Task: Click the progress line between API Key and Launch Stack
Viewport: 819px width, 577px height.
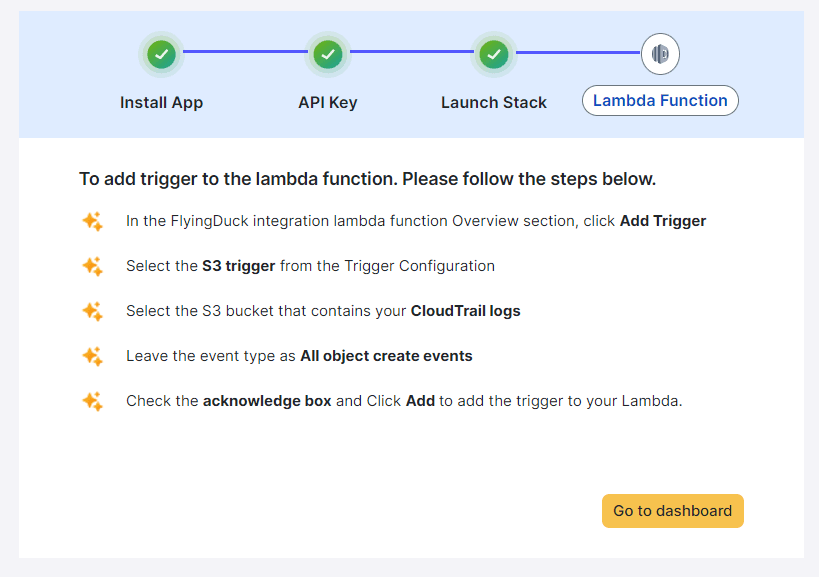Action: [410, 52]
